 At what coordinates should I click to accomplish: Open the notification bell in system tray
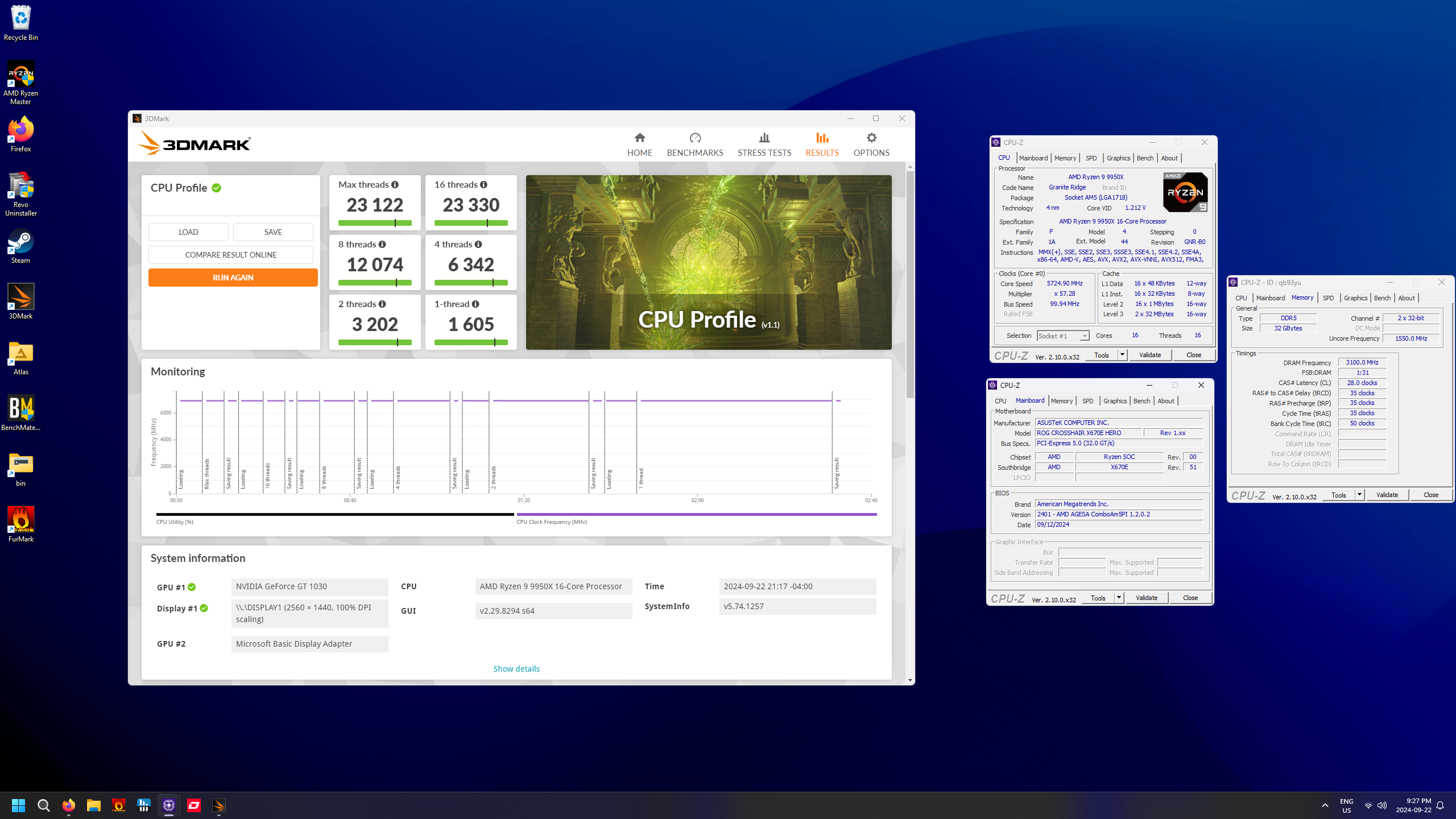[1440, 805]
